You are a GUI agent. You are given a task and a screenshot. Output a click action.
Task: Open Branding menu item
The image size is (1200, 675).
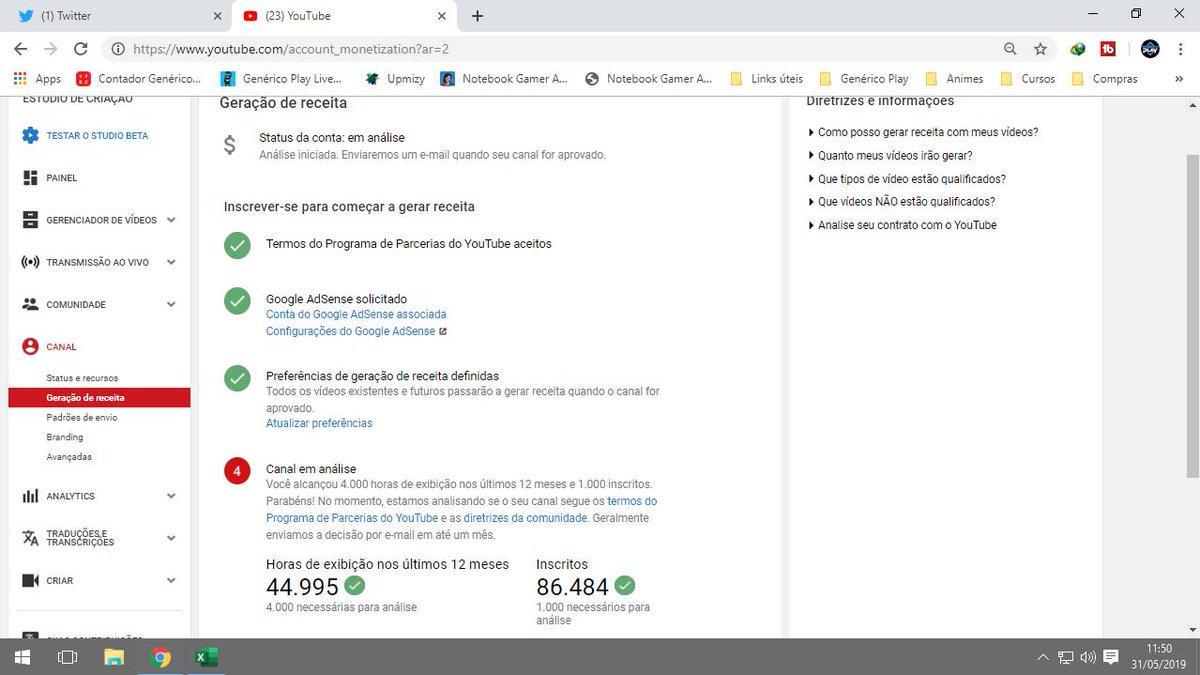tap(65, 437)
